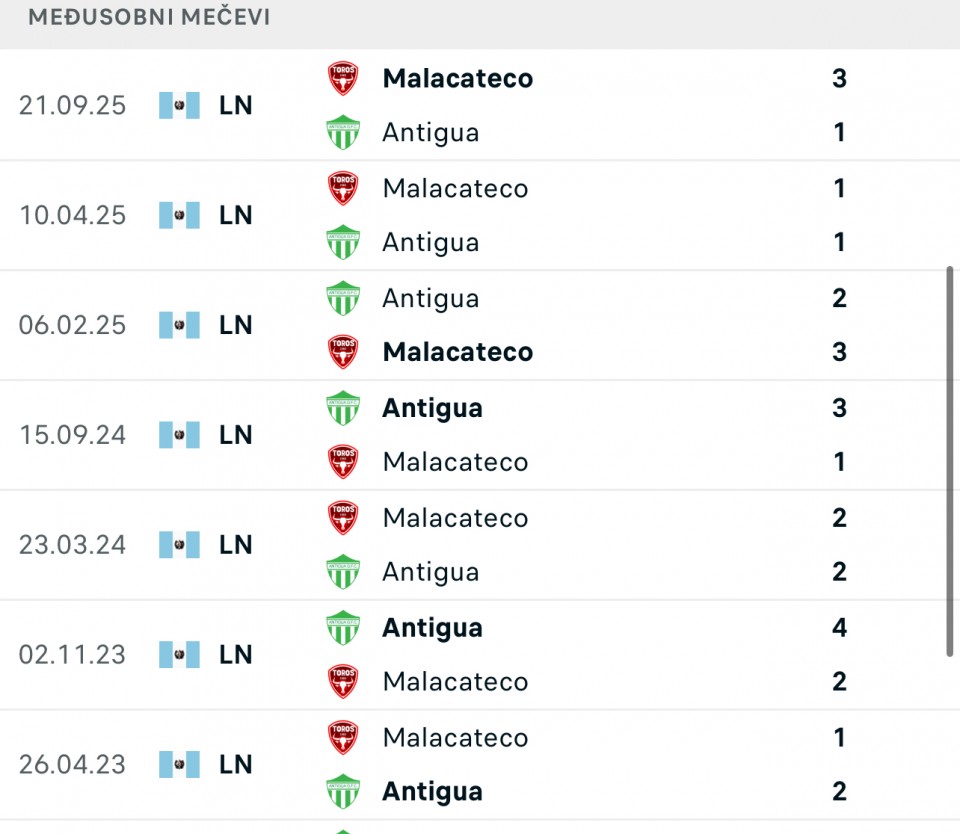Click the Međusobni mečevi section header

[x=149, y=18]
